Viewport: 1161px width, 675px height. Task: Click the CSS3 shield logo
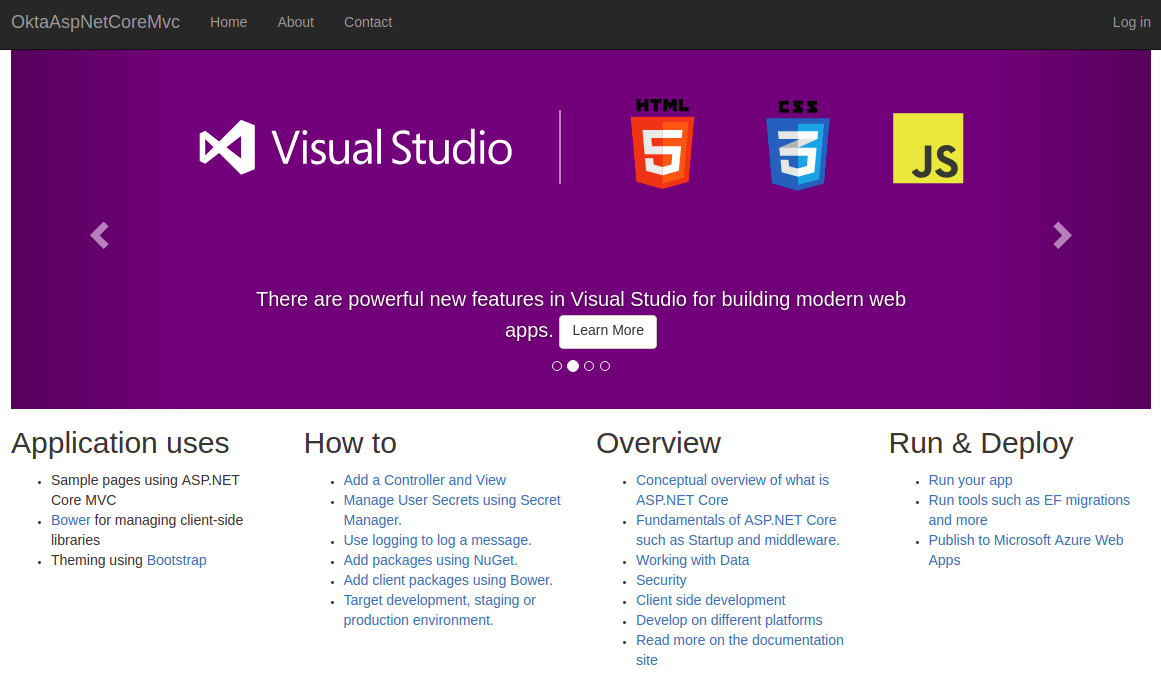tap(797, 146)
